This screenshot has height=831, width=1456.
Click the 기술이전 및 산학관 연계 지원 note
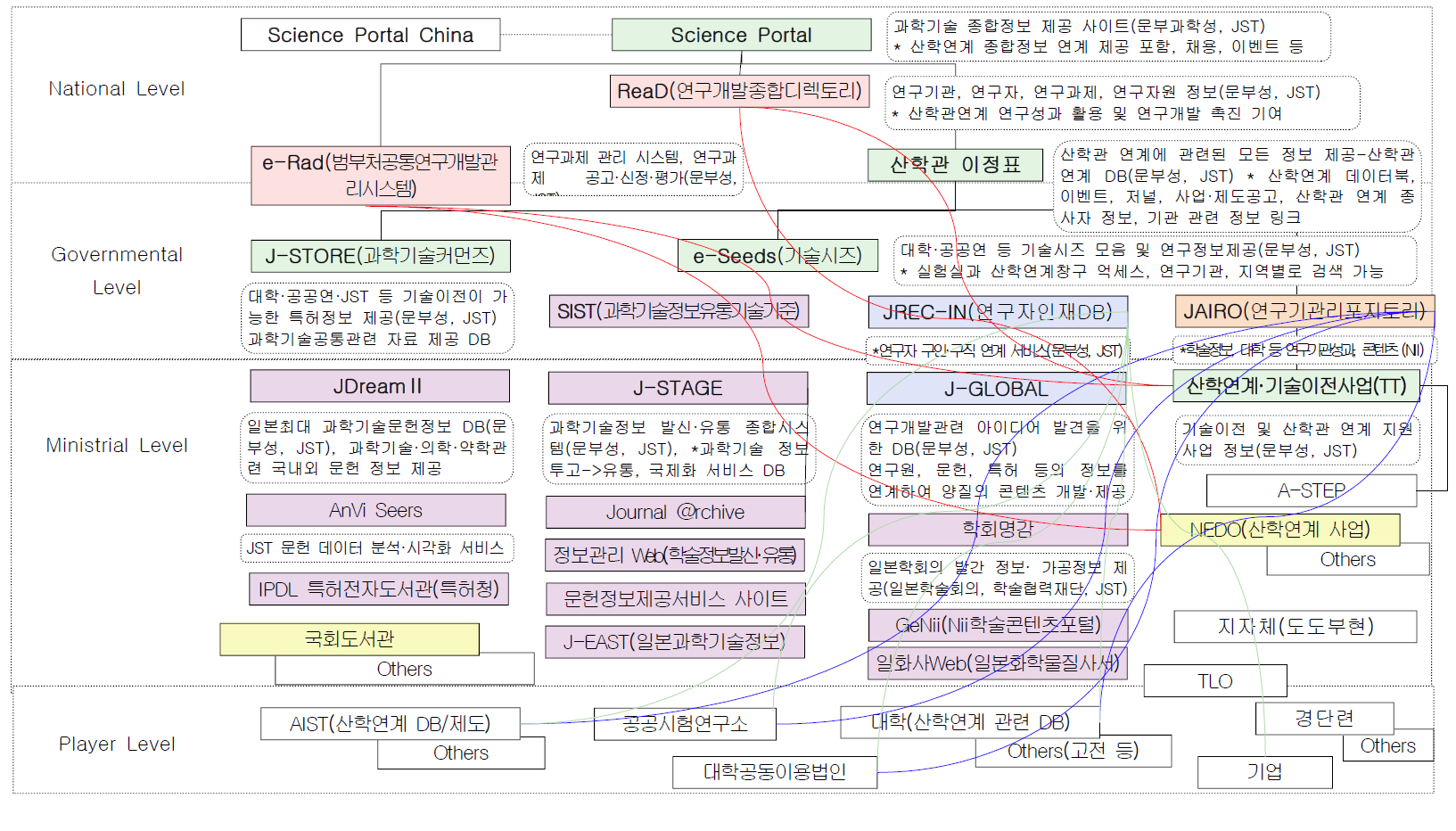(x=1297, y=440)
